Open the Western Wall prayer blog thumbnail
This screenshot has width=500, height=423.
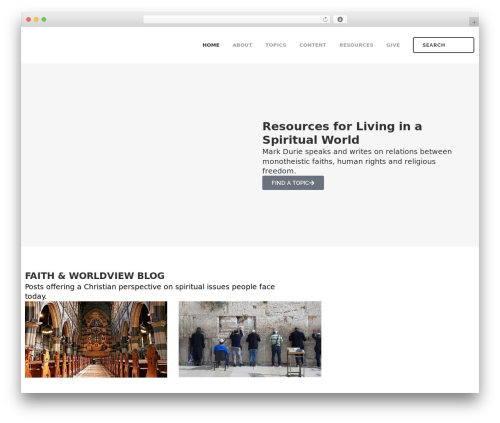click(250, 339)
